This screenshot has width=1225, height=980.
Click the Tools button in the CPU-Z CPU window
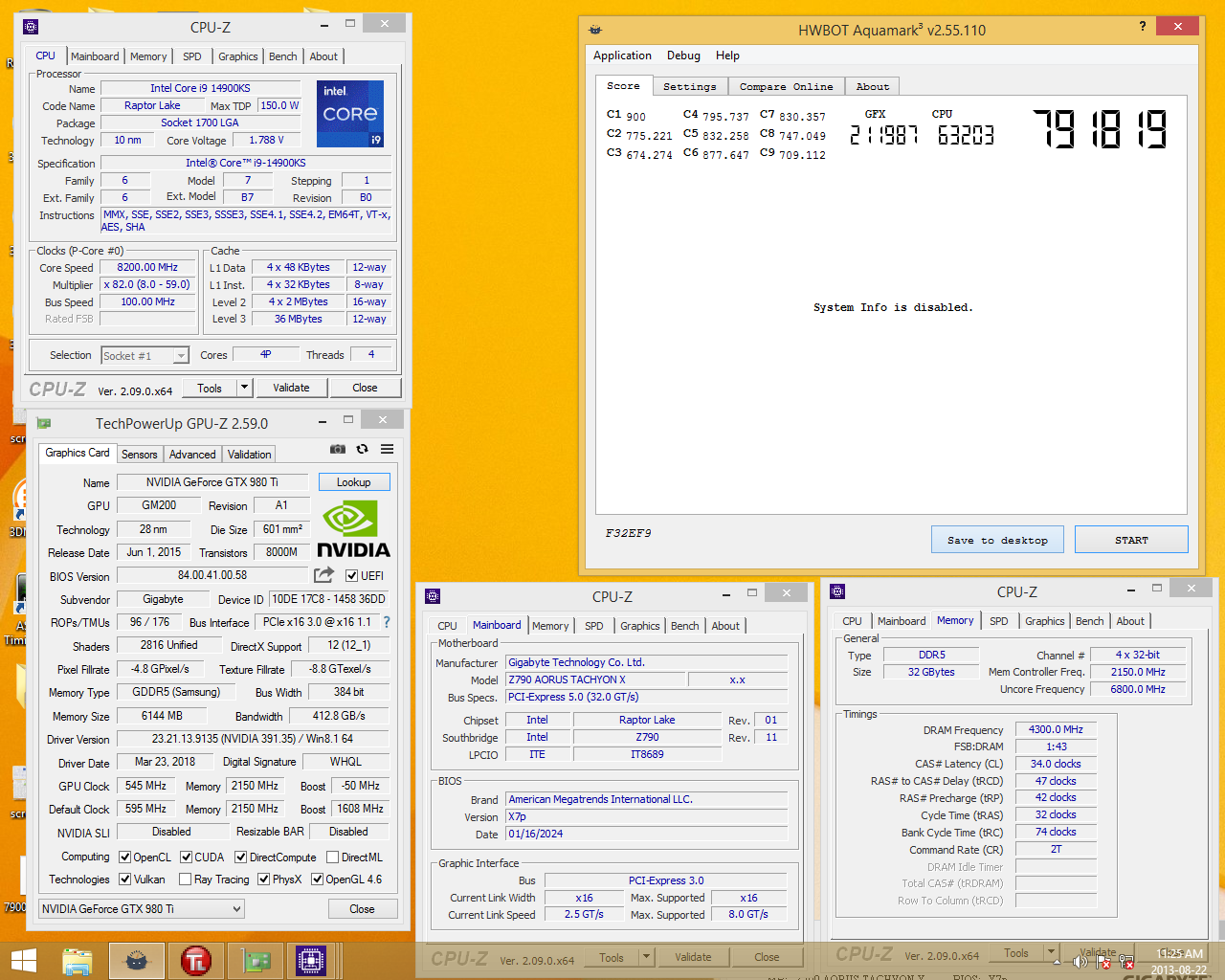210,388
